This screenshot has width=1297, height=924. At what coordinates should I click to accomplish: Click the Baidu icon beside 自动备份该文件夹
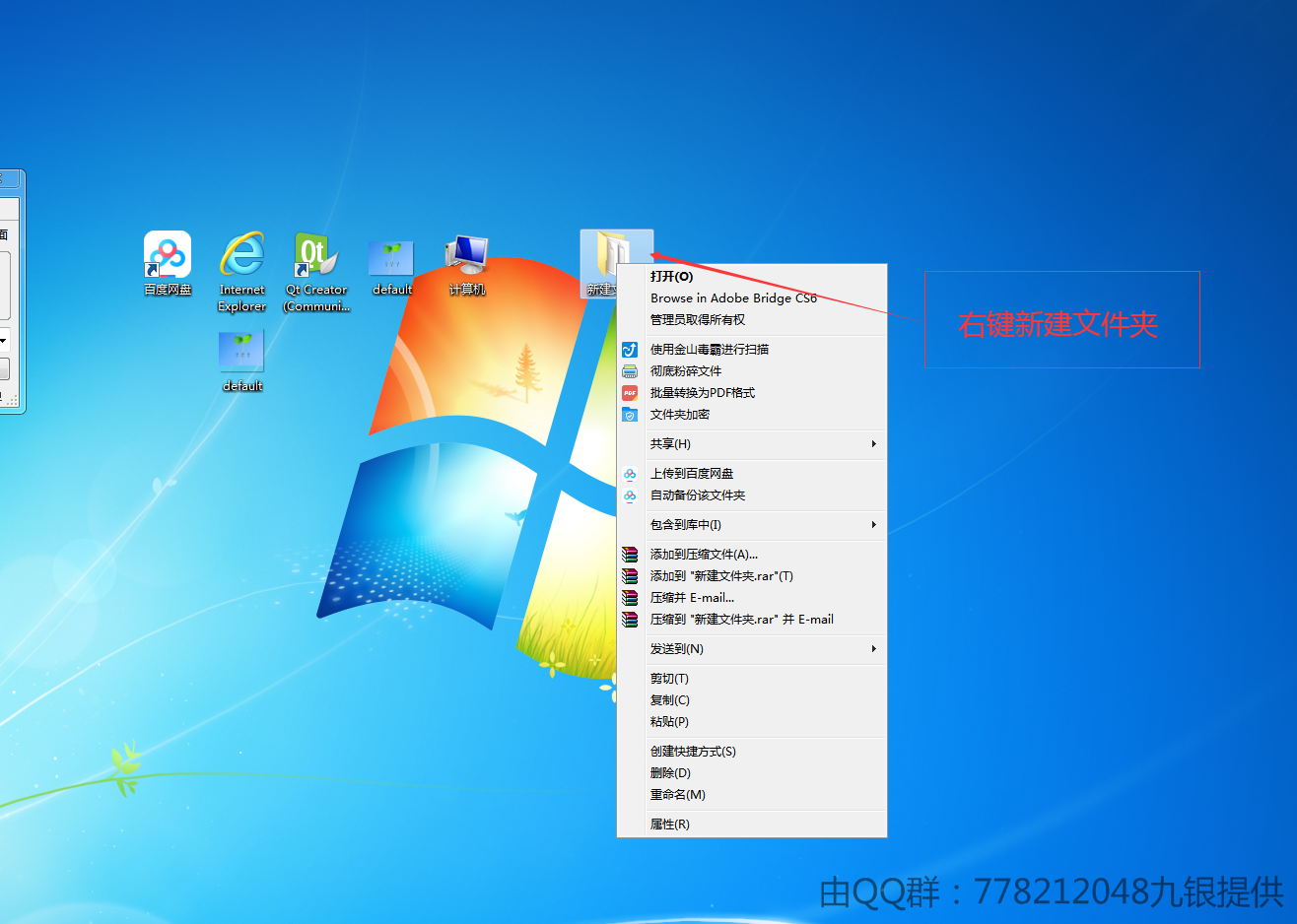pyautogui.click(x=630, y=495)
